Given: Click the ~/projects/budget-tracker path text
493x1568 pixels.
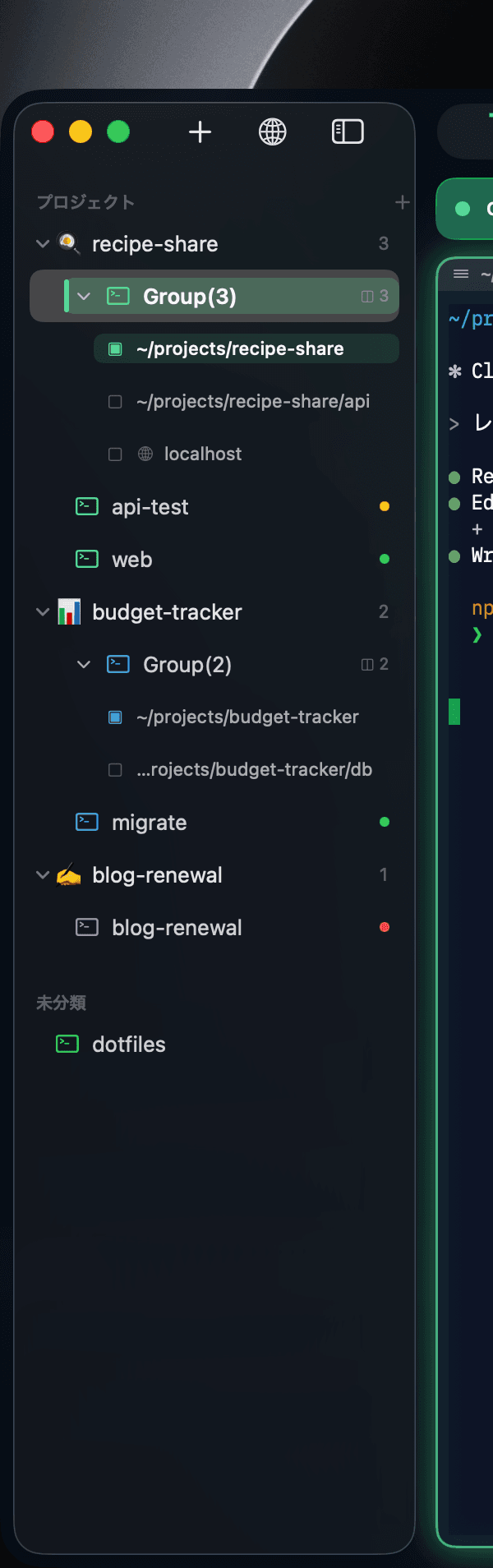Looking at the screenshot, I should click(247, 717).
